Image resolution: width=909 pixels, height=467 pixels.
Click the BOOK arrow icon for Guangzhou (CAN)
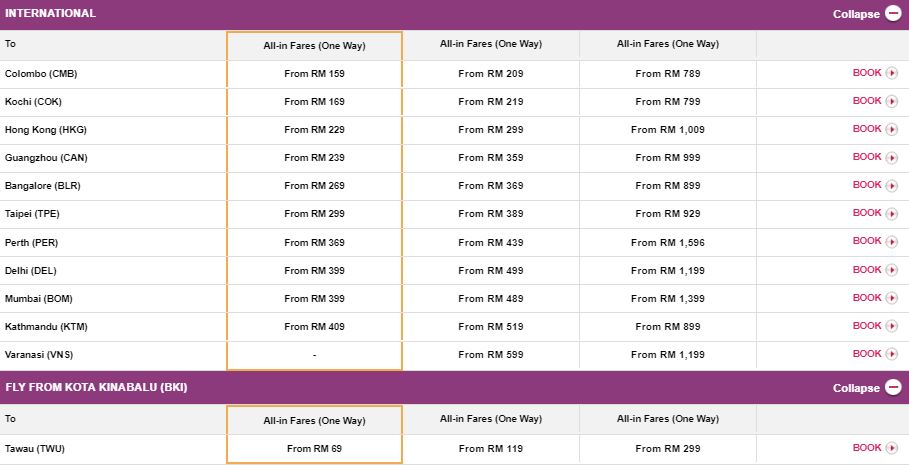click(x=892, y=157)
